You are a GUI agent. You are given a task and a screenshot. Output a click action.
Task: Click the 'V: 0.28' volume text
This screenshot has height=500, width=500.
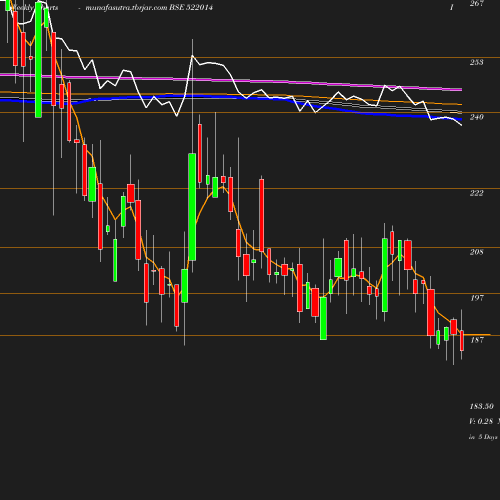click(481, 421)
